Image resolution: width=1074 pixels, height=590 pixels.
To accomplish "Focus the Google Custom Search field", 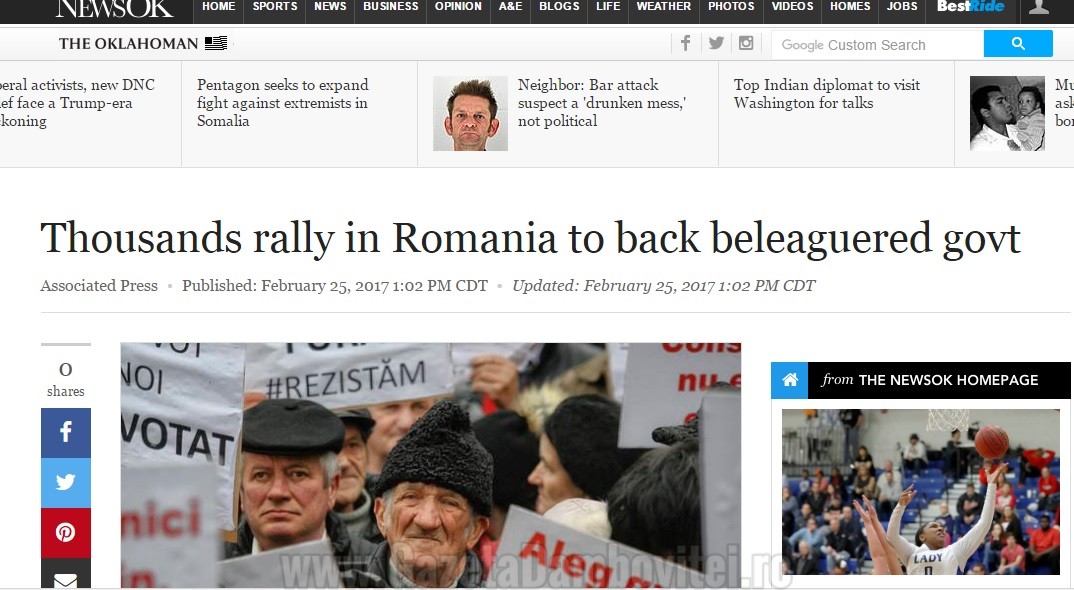I will coord(878,45).
